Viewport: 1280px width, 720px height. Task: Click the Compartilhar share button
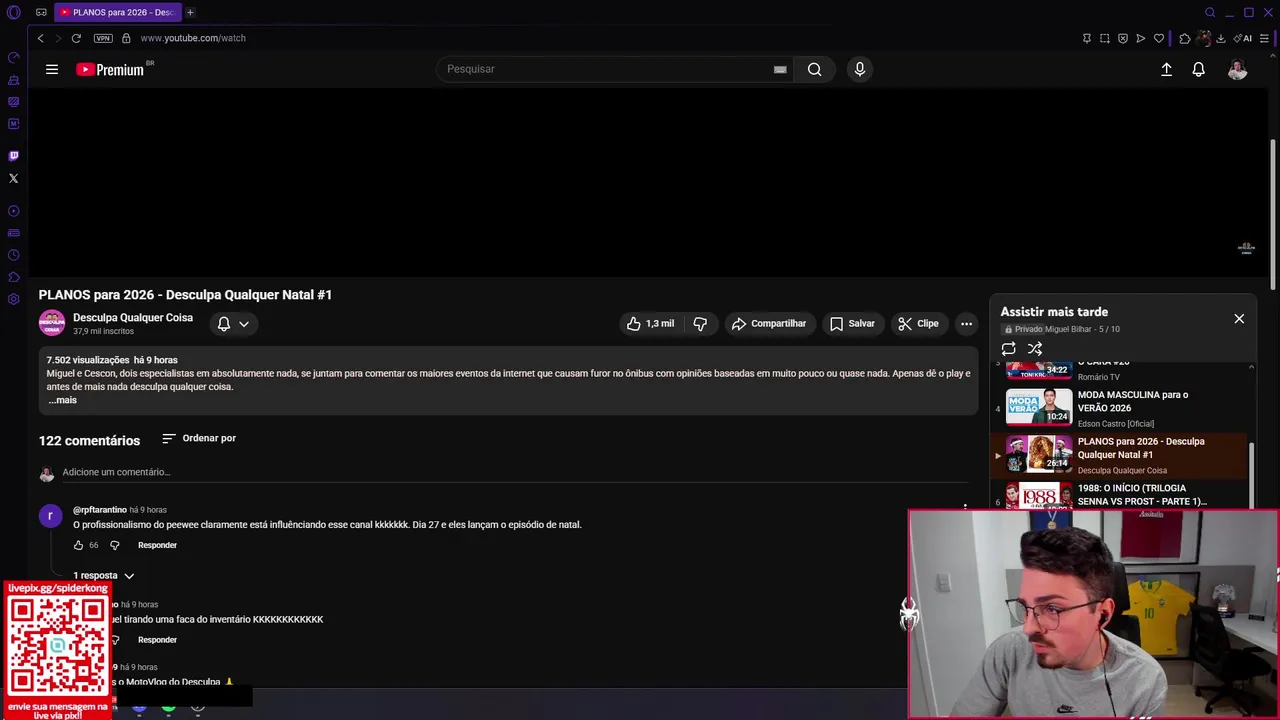pos(768,324)
